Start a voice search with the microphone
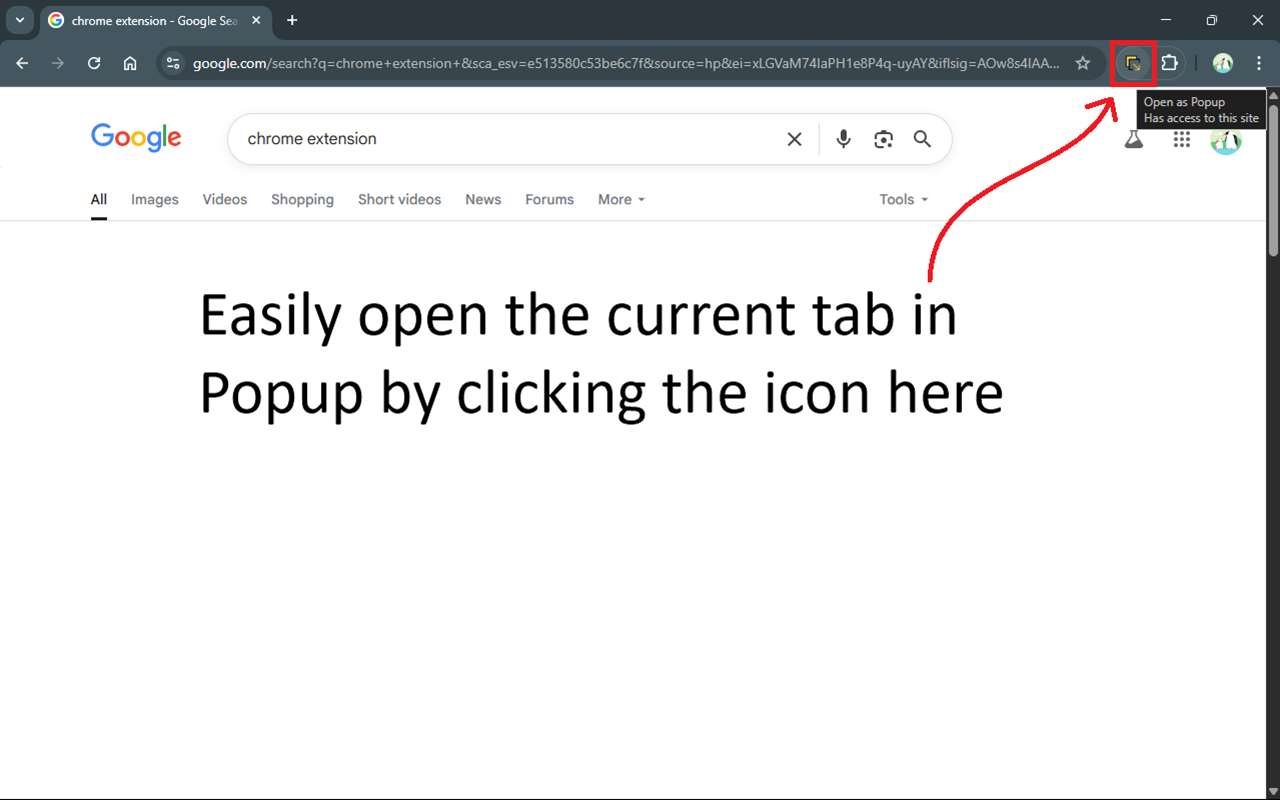Viewport: 1280px width, 800px height. tap(843, 139)
